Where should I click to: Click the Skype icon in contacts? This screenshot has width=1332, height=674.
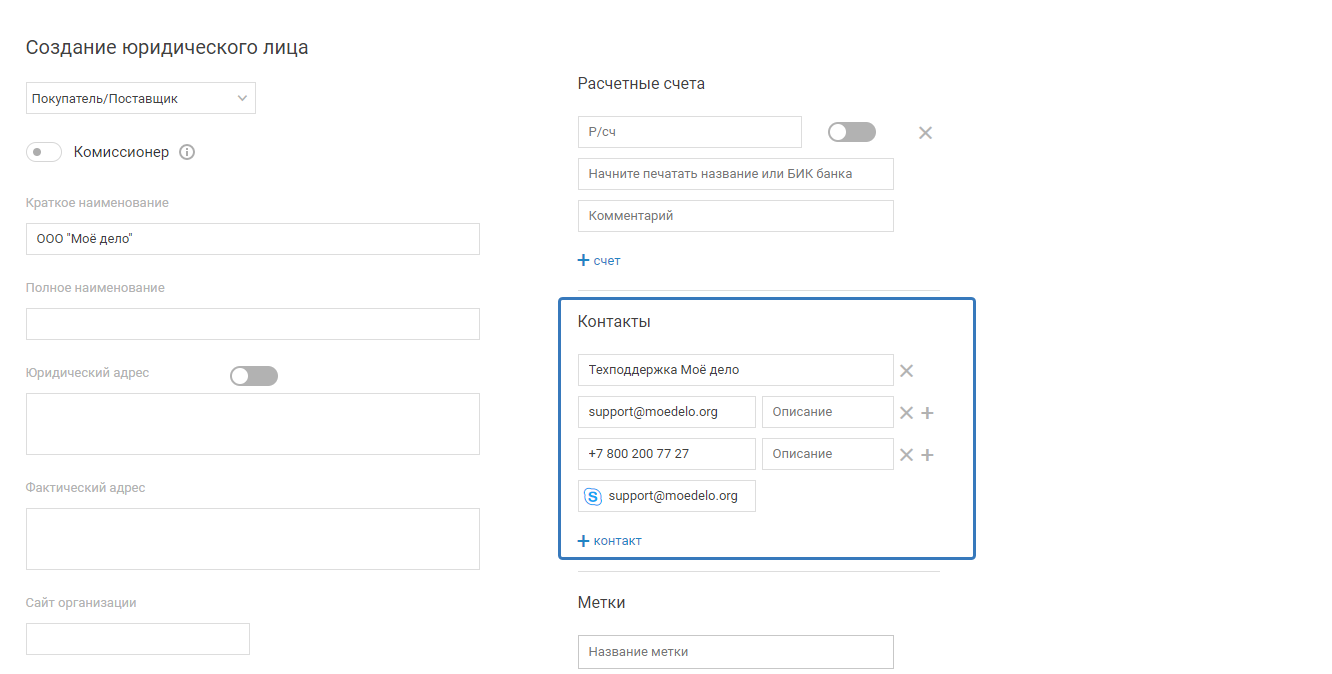(x=592, y=496)
